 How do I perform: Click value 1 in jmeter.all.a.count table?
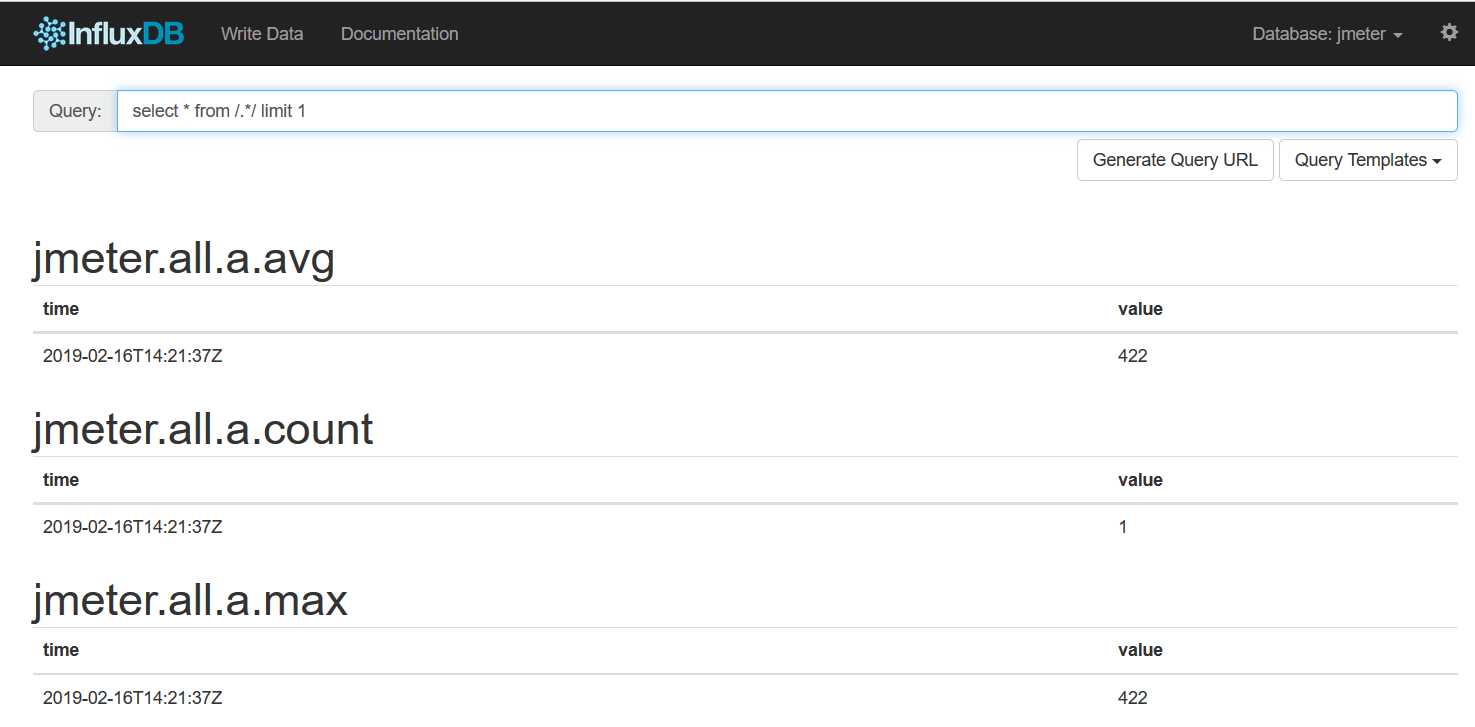[x=1123, y=527]
